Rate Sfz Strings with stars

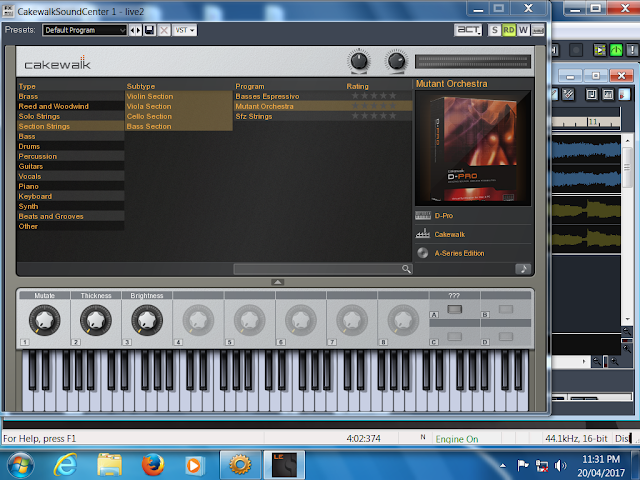coord(374,116)
